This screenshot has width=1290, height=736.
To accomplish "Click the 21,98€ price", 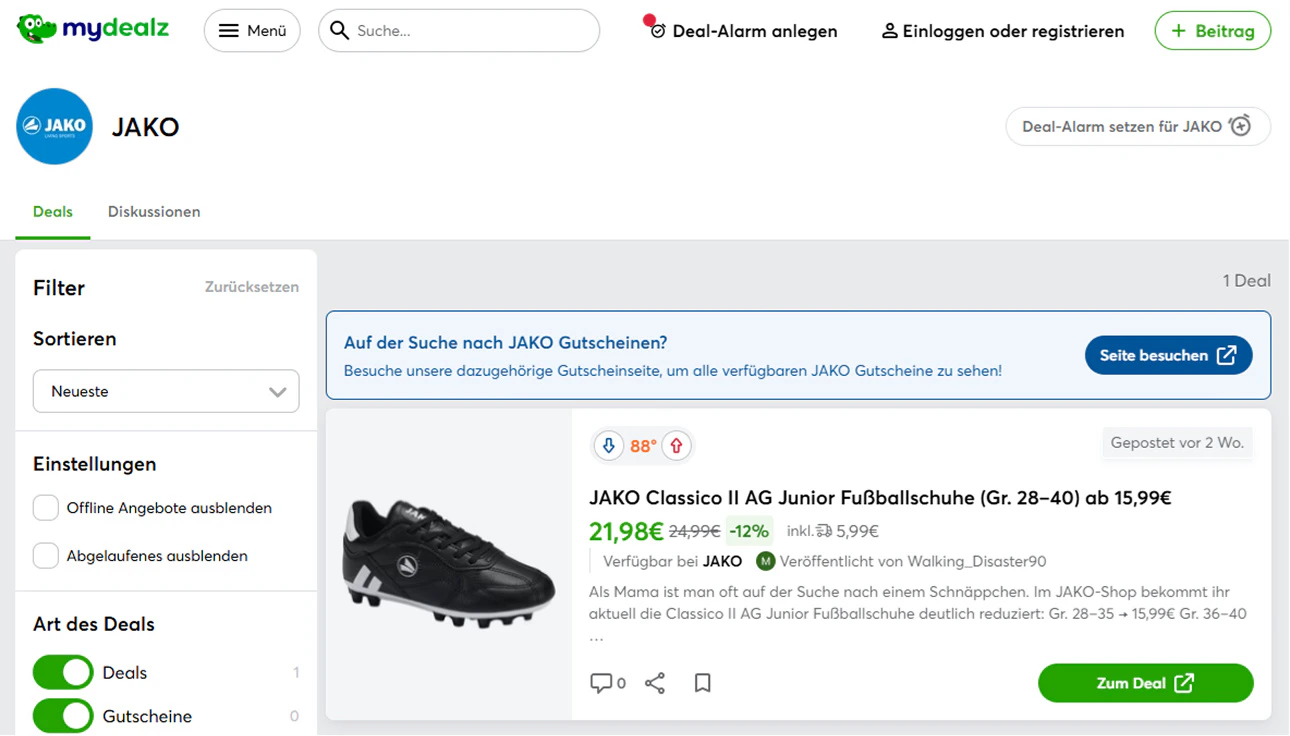I will (626, 531).
